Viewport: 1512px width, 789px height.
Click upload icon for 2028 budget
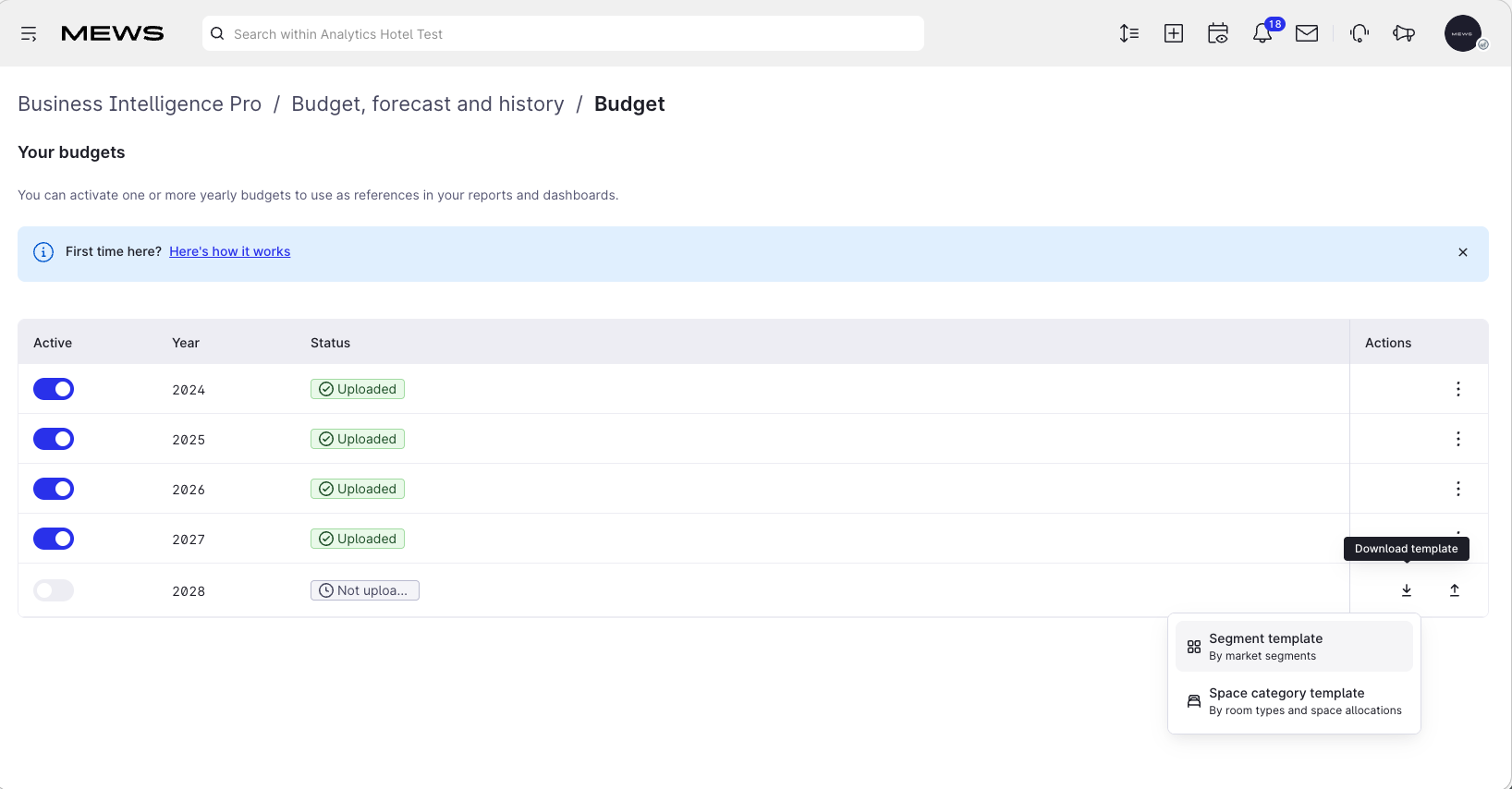point(1455,590)
